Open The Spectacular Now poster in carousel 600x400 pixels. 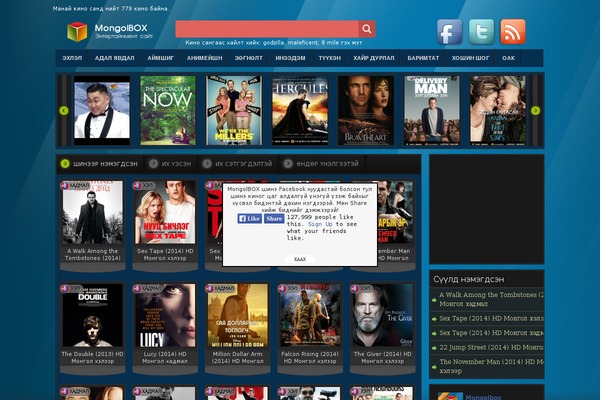(168, 110)
